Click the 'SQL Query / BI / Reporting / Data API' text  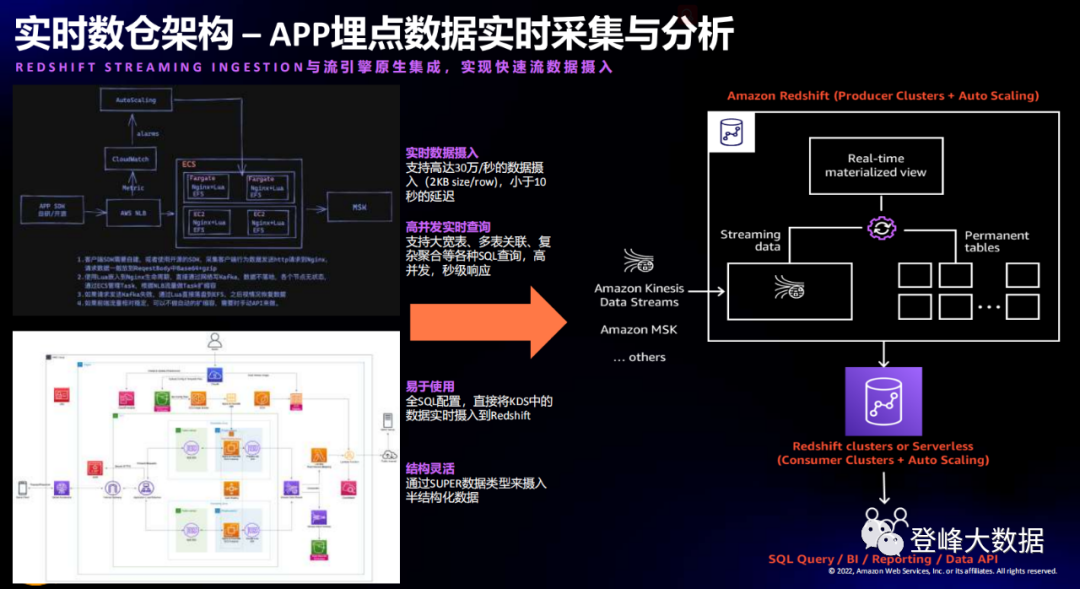click(883, 559)
